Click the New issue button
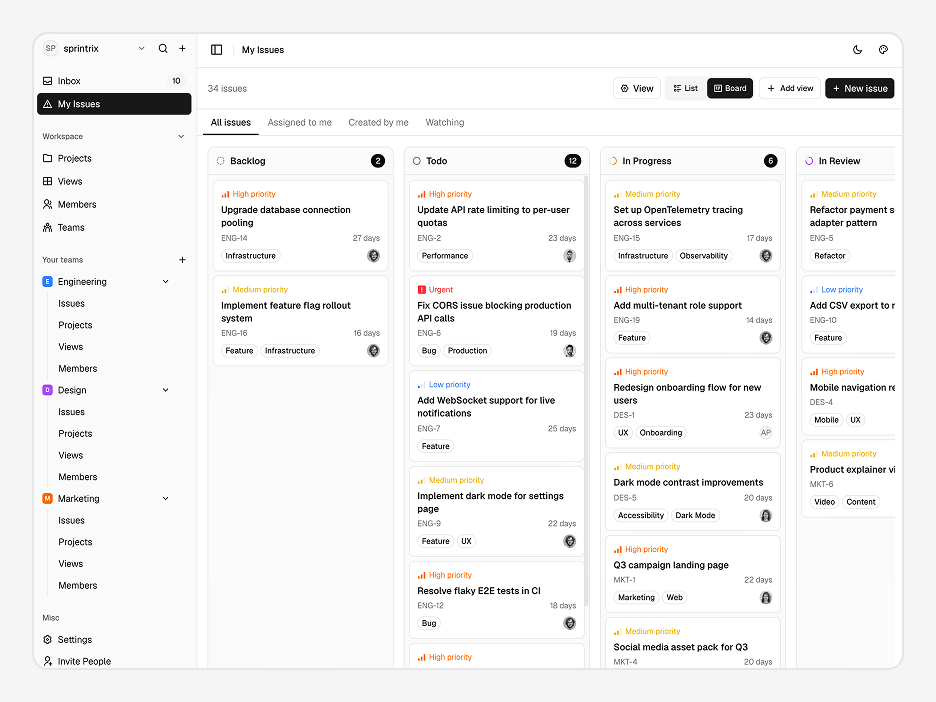This screenshot has height=702, width=936. pos(860,88)
